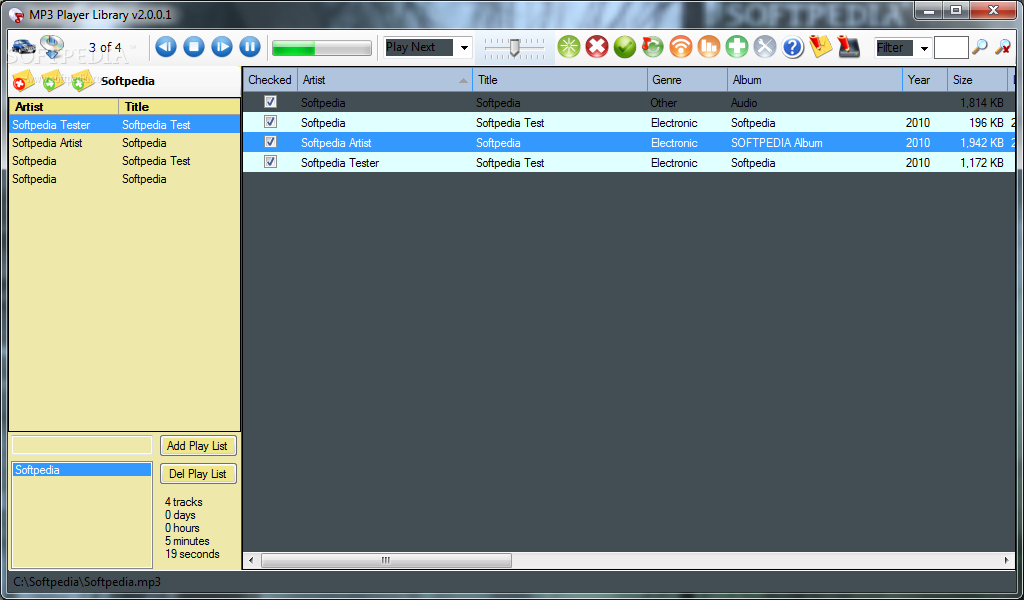Pause the current track
This screenshot has width=1024, height=600.
[x=250, y=47]
